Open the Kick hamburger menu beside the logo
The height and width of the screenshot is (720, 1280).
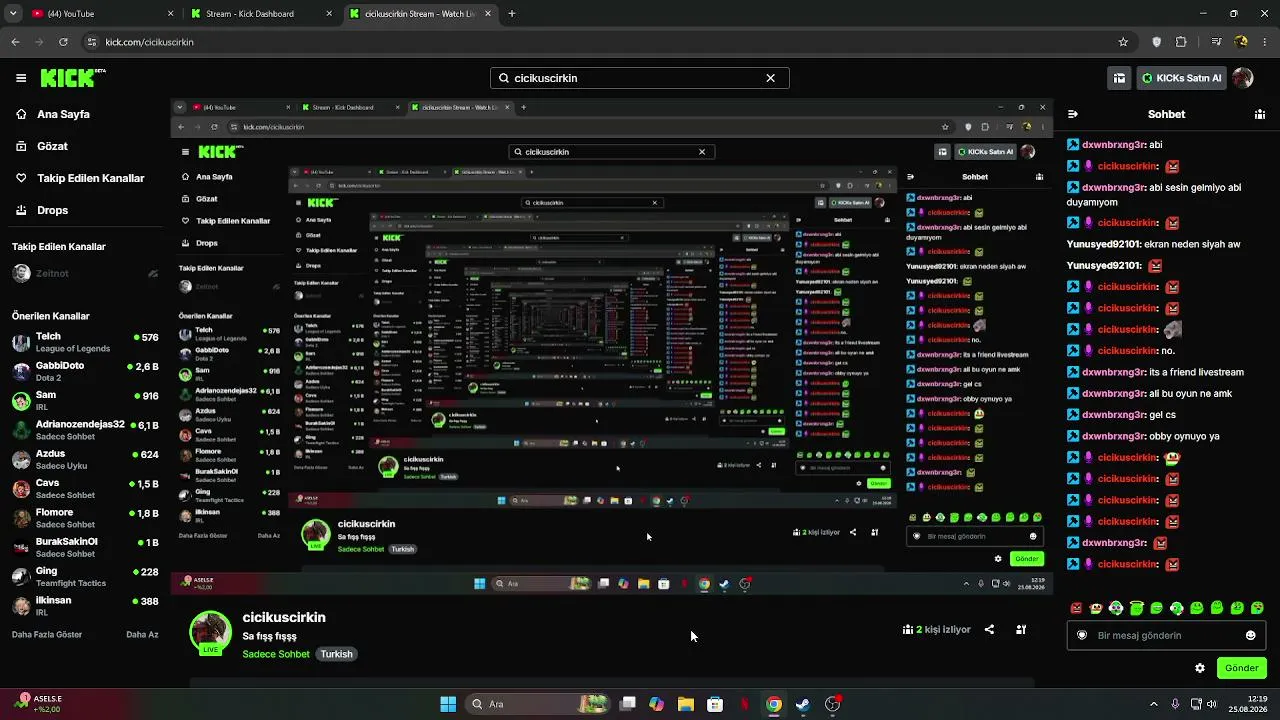(x=21, y=78)
